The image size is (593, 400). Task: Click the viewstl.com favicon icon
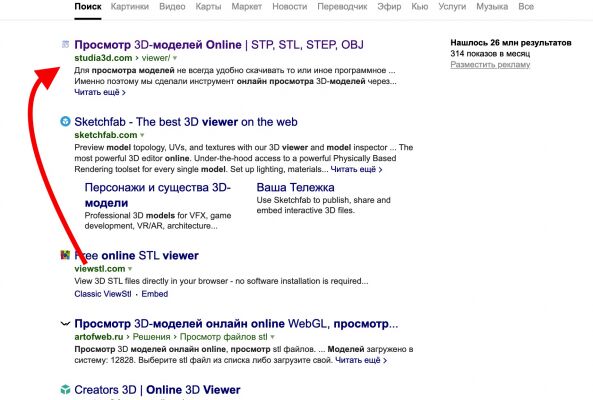point(65,255)
